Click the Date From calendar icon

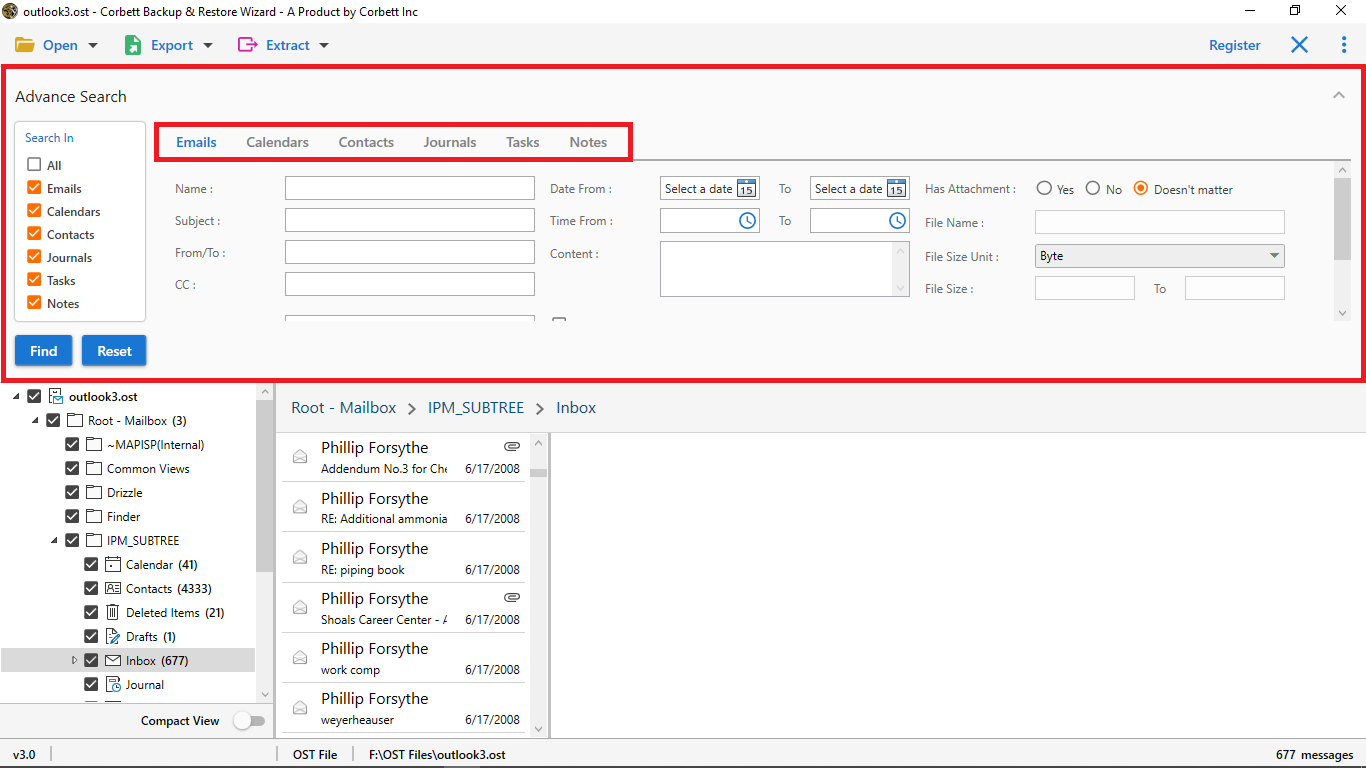(746, 189)
